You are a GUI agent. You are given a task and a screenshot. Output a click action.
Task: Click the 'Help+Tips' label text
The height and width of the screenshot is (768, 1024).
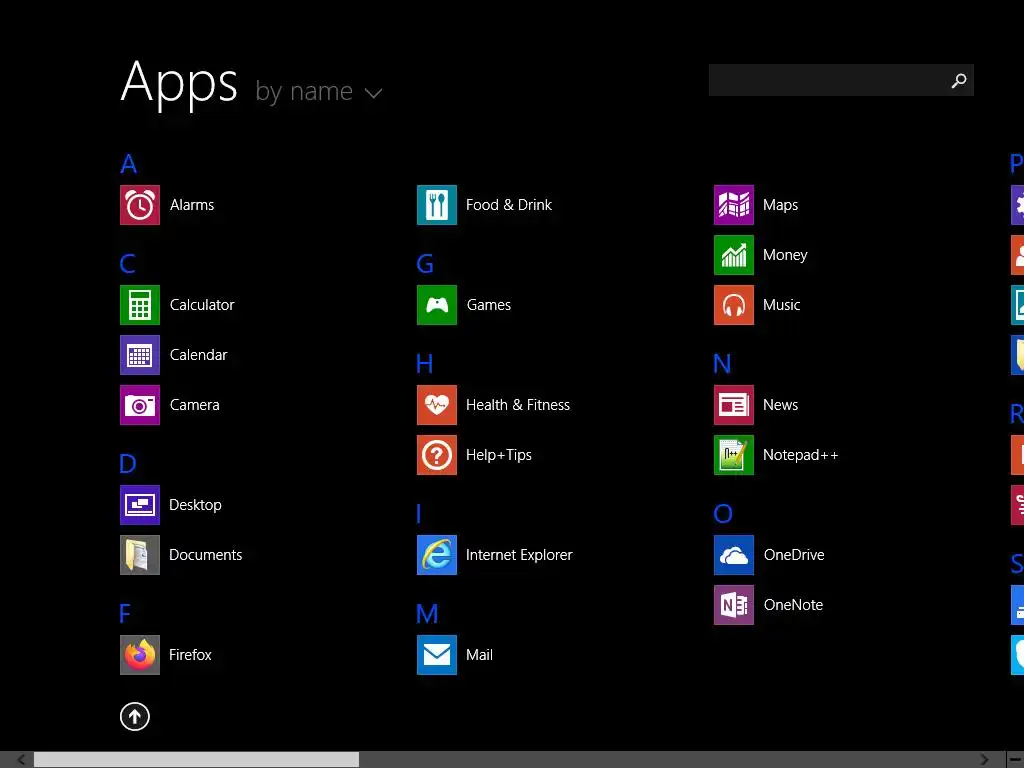[499, 455]
